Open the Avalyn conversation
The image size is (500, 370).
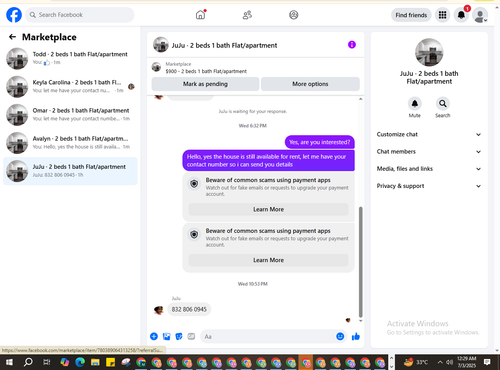tap(70, 143)
